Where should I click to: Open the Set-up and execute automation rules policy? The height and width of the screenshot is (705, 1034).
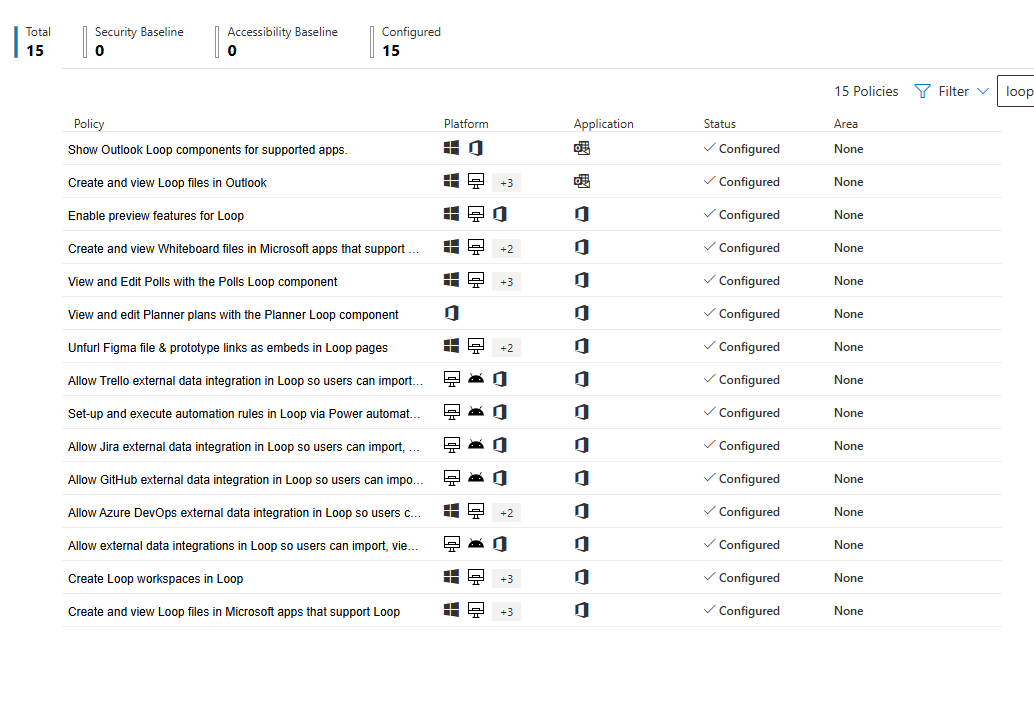(244, 414)
